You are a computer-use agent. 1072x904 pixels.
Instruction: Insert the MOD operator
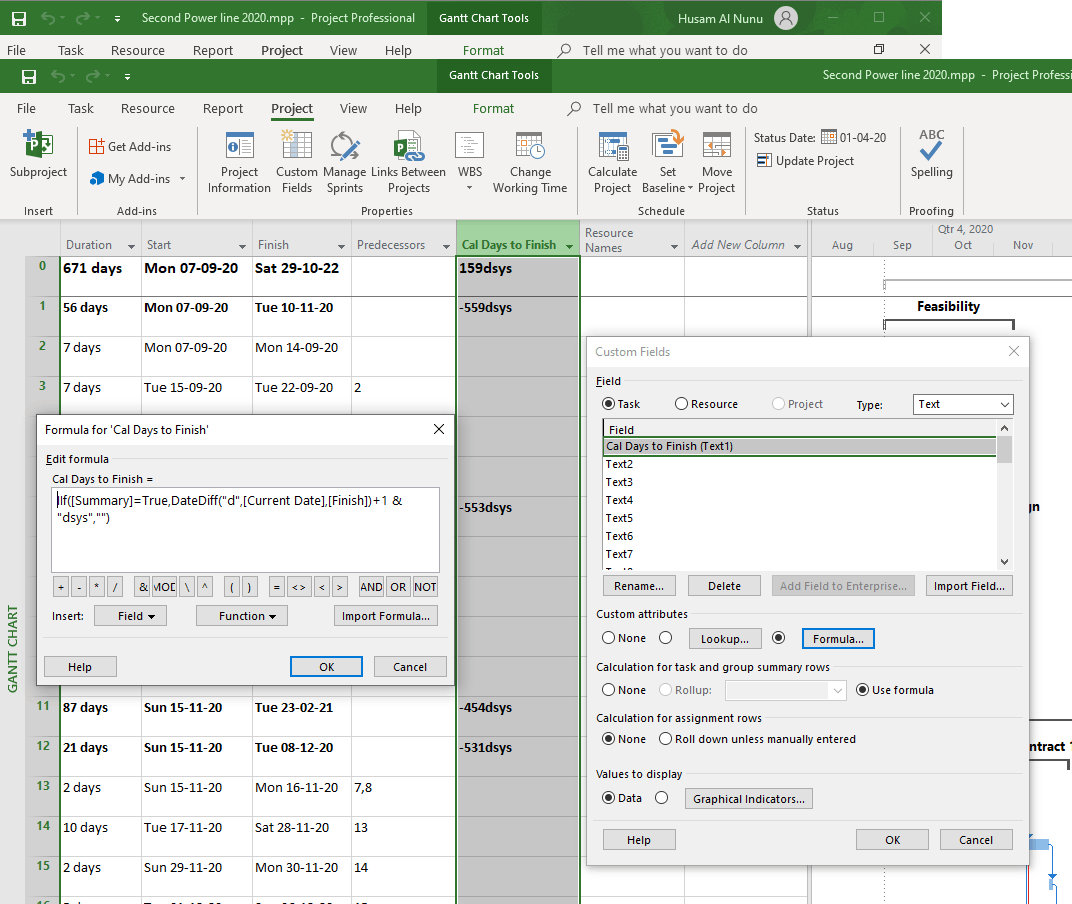164,587
